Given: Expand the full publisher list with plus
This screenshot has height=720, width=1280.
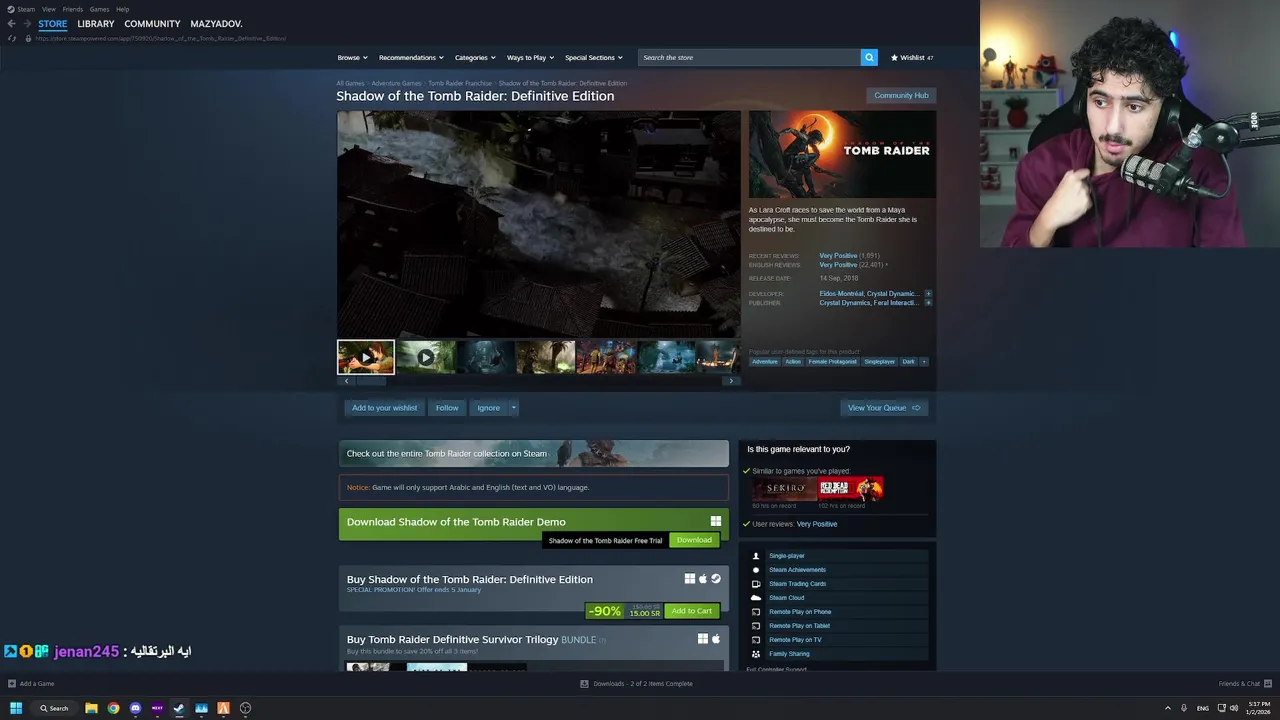Looking at the screenshot, I should coord(928,303).
